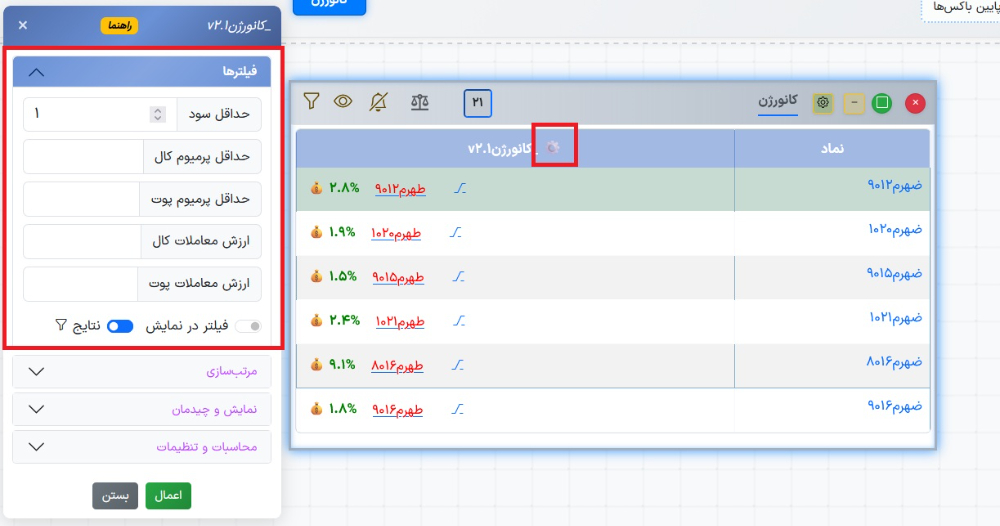This screenshot has height=526, width=1000.
Task: Toggle the eye visibility icon in the toolbar
Action: pos(344,101)
